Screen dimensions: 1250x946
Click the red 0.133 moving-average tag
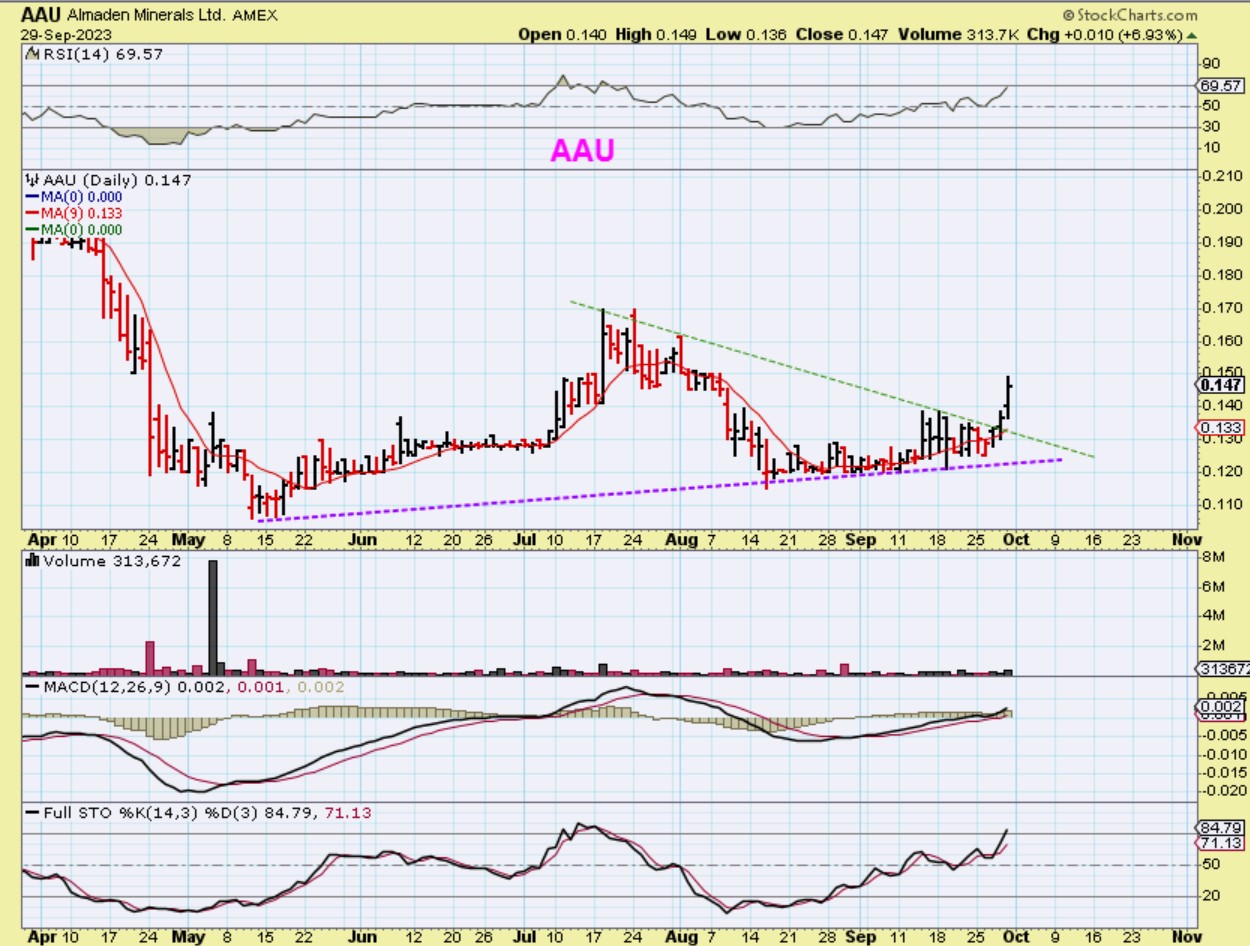1219,428
